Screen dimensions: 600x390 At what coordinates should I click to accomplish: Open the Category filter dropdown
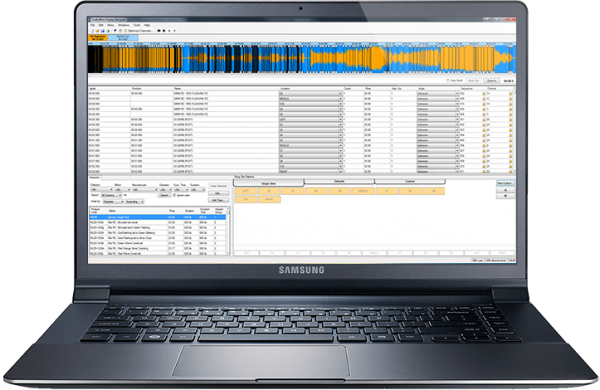tap(101, 190)
